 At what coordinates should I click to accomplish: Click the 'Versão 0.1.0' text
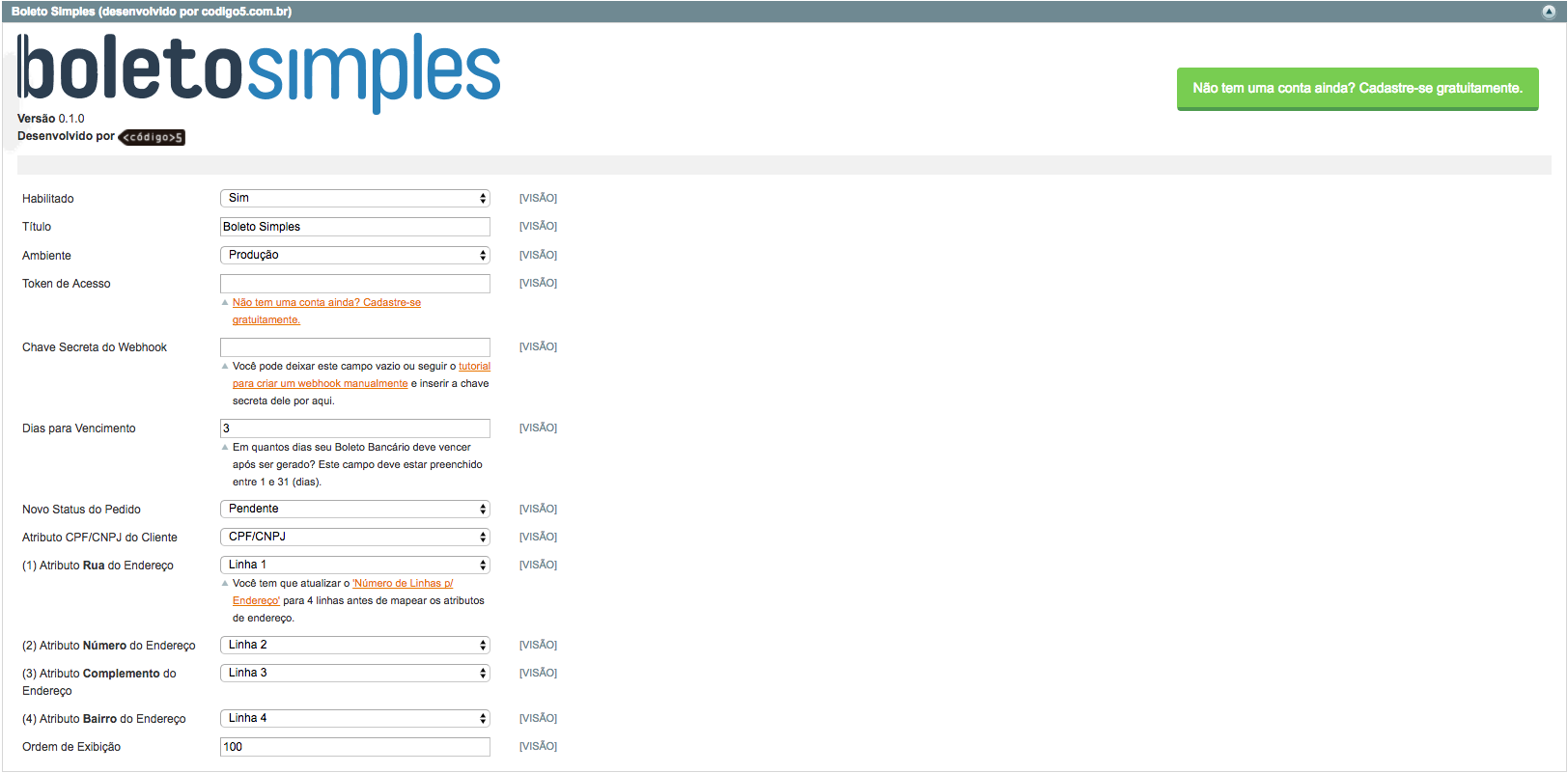pos(51,119)
